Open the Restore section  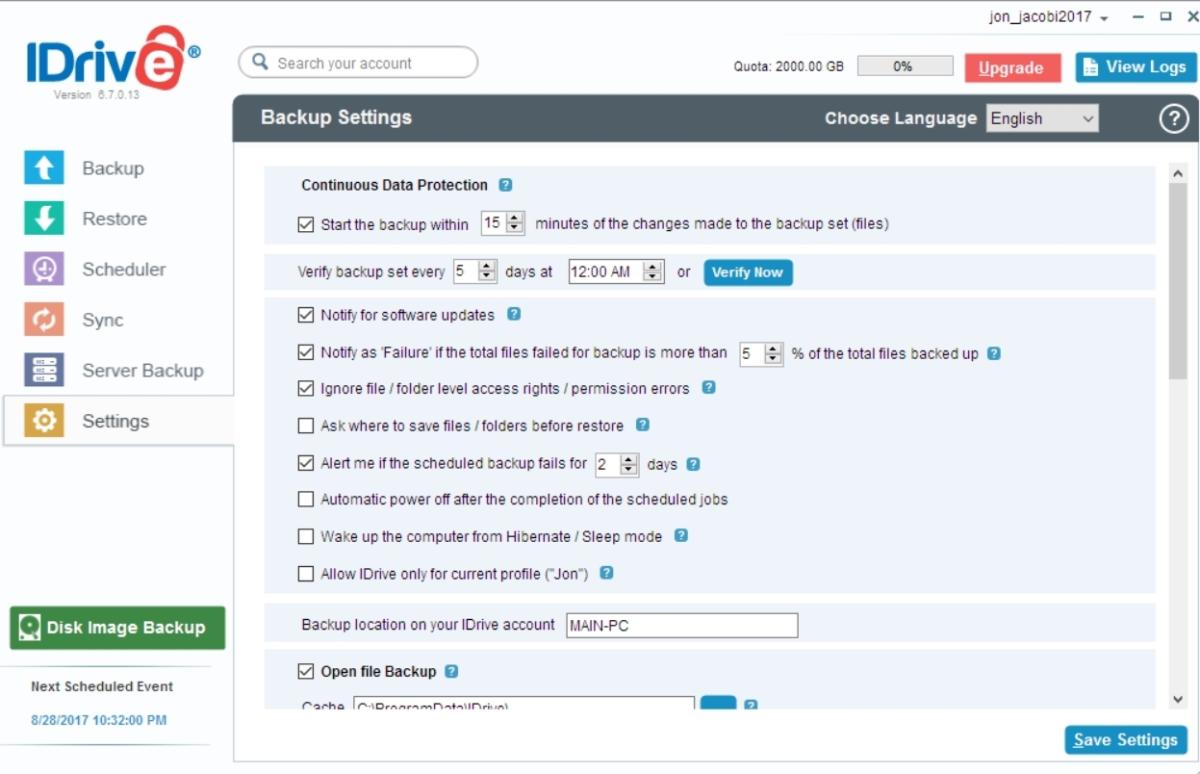(114, 218)
